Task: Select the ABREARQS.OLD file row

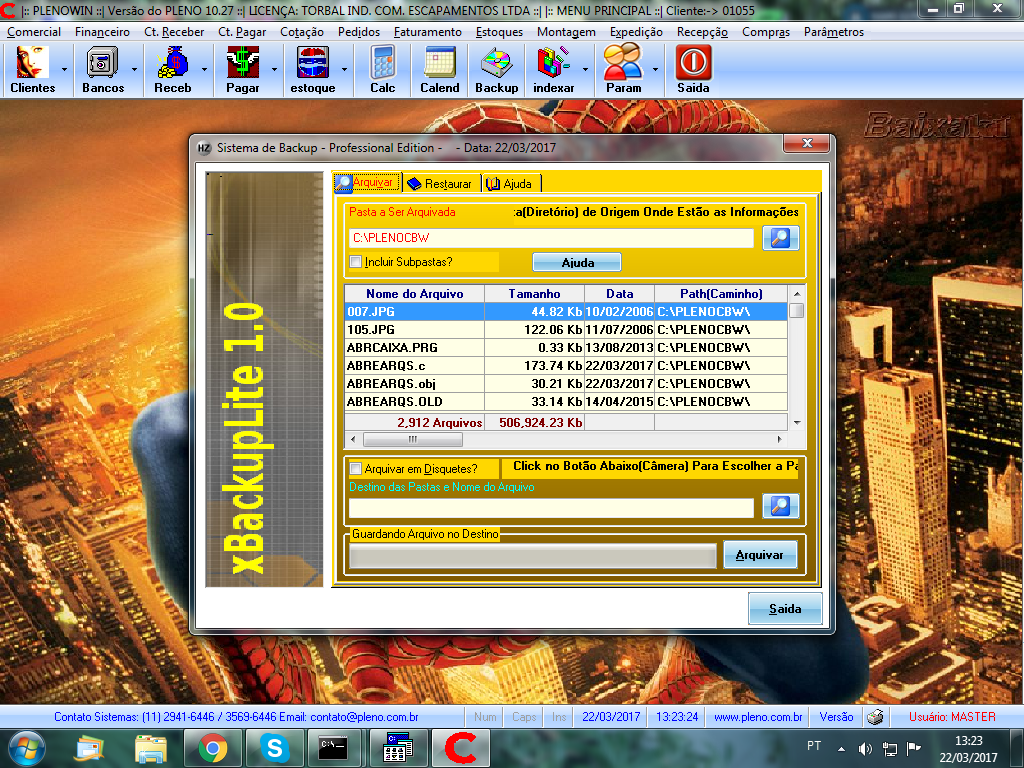Action: tap(566, 402)
